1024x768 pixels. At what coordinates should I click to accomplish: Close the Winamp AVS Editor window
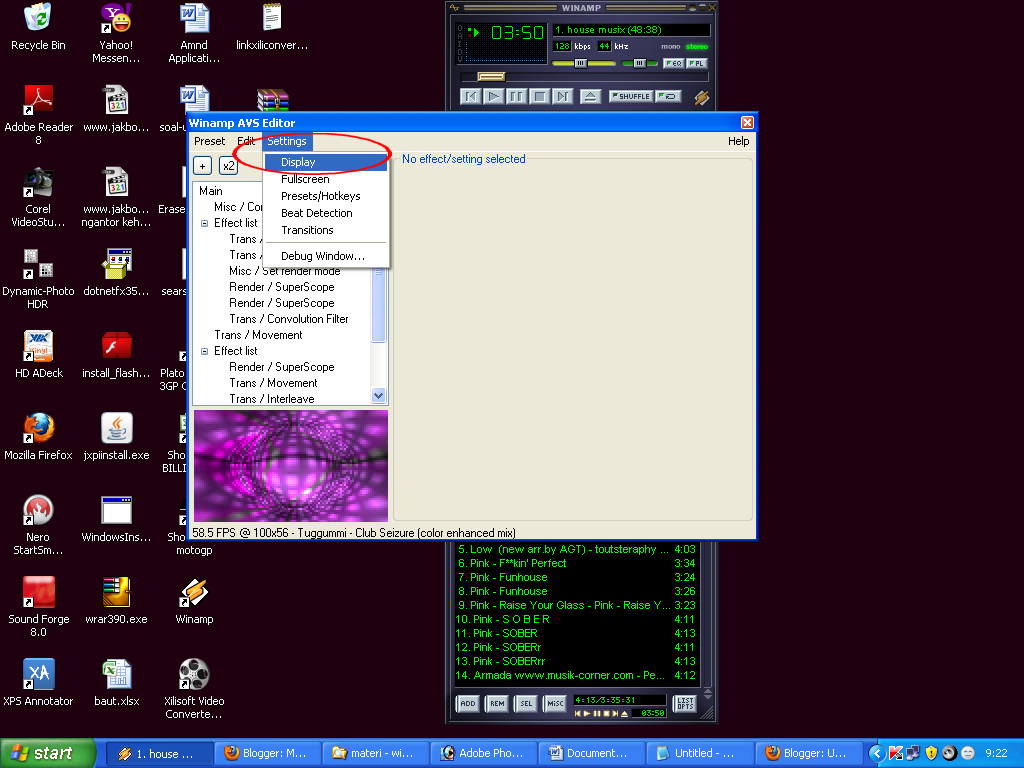pyautogui.click(x=747, y=123)
